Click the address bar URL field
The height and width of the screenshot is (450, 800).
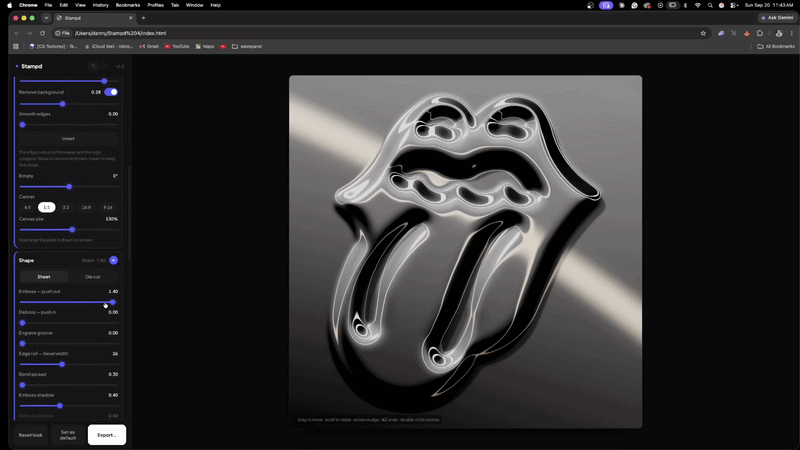pos(383,33)
